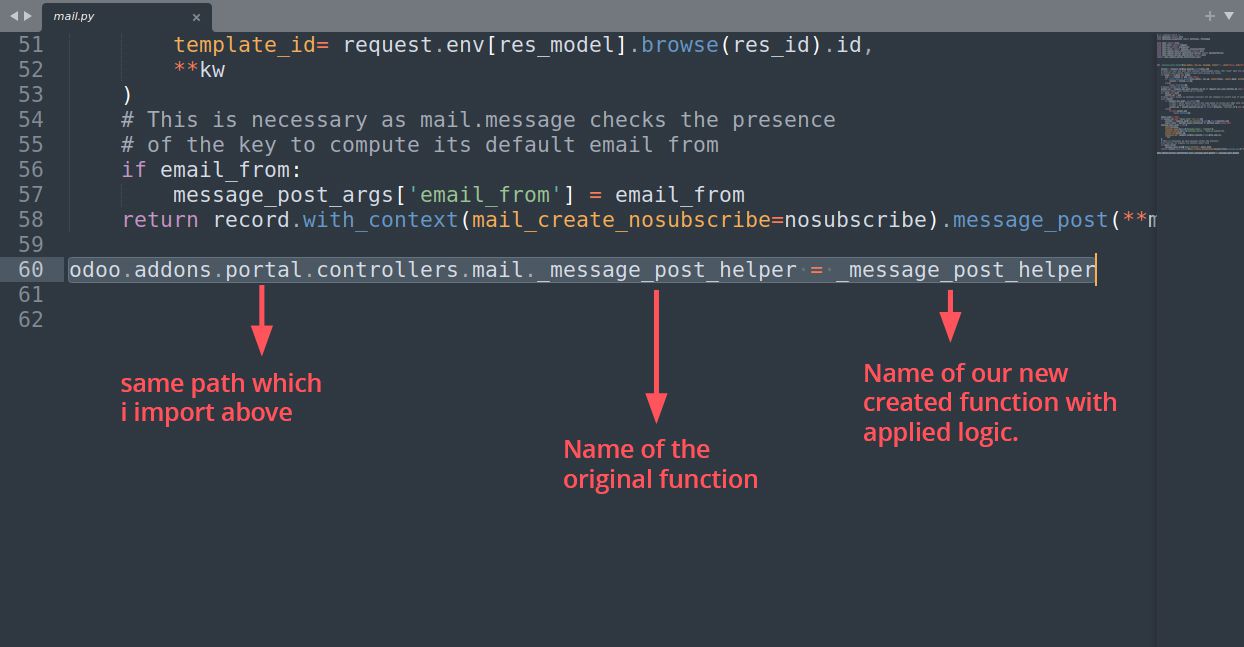The height and width of the screenshot is (647, 1244).
Task: Click line number 54 in the gutter
Action: pyautogui.click(x=31, y=120)
